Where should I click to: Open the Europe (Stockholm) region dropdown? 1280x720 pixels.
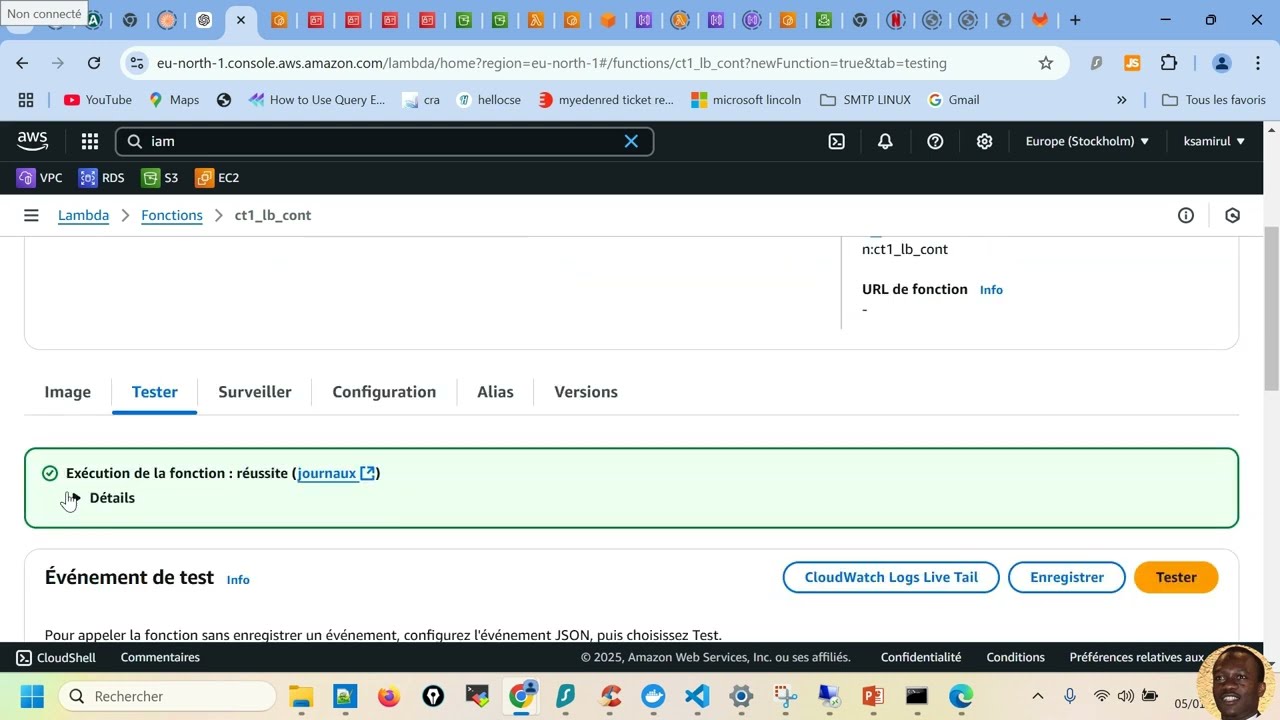pos(1087,141)
